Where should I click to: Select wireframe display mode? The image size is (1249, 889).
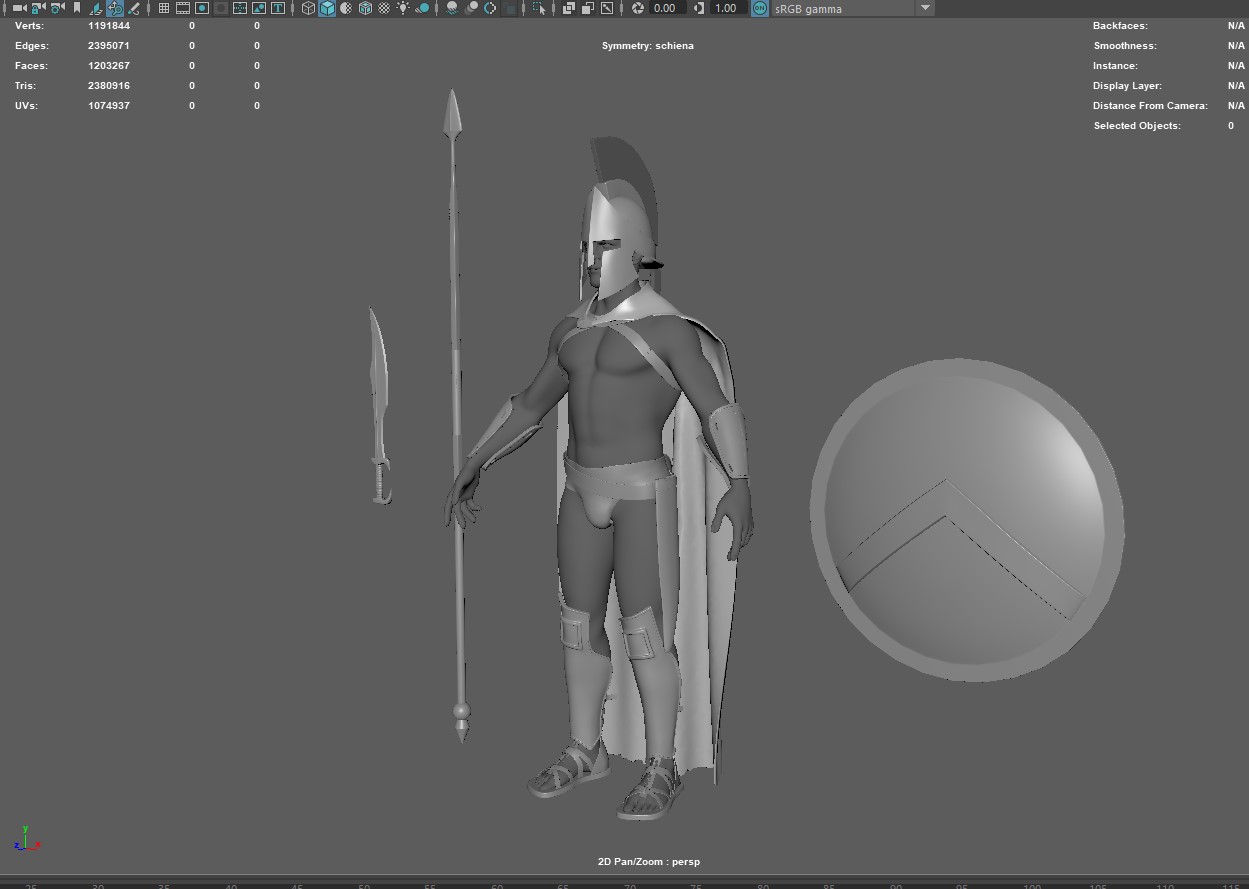pos(308,8)
